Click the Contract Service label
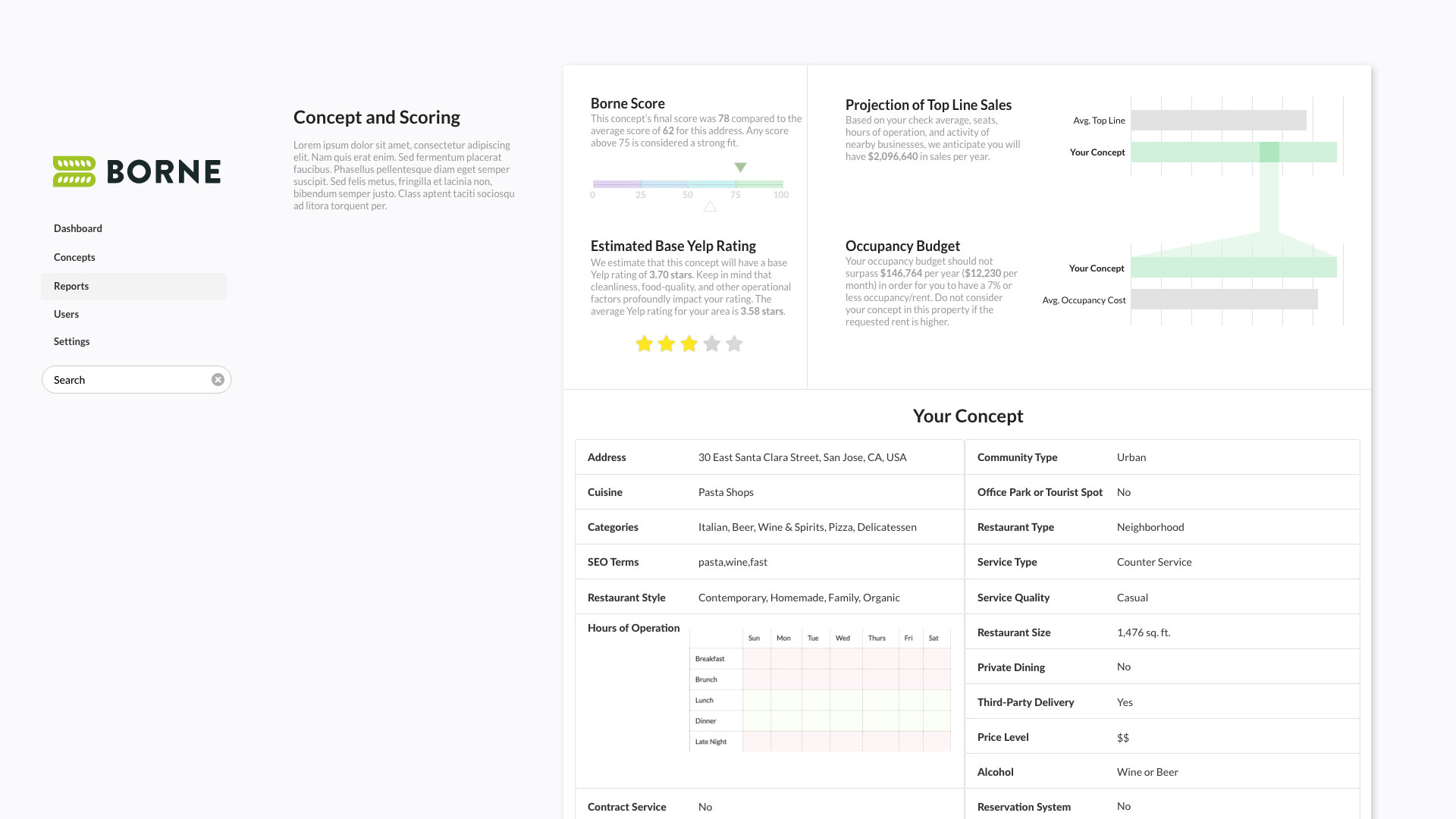Screen dimensions: 1456x819 (626, 807)
